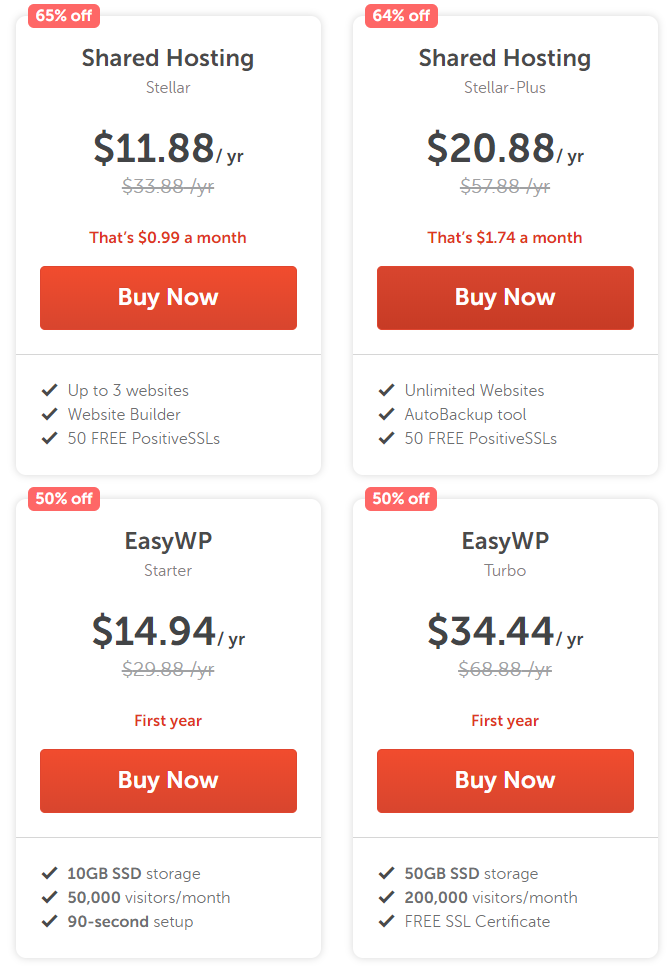Click 50% off badge on EasyWP Turbo
The height and width of the screenshot is (966, 671).
click(401, 499)
